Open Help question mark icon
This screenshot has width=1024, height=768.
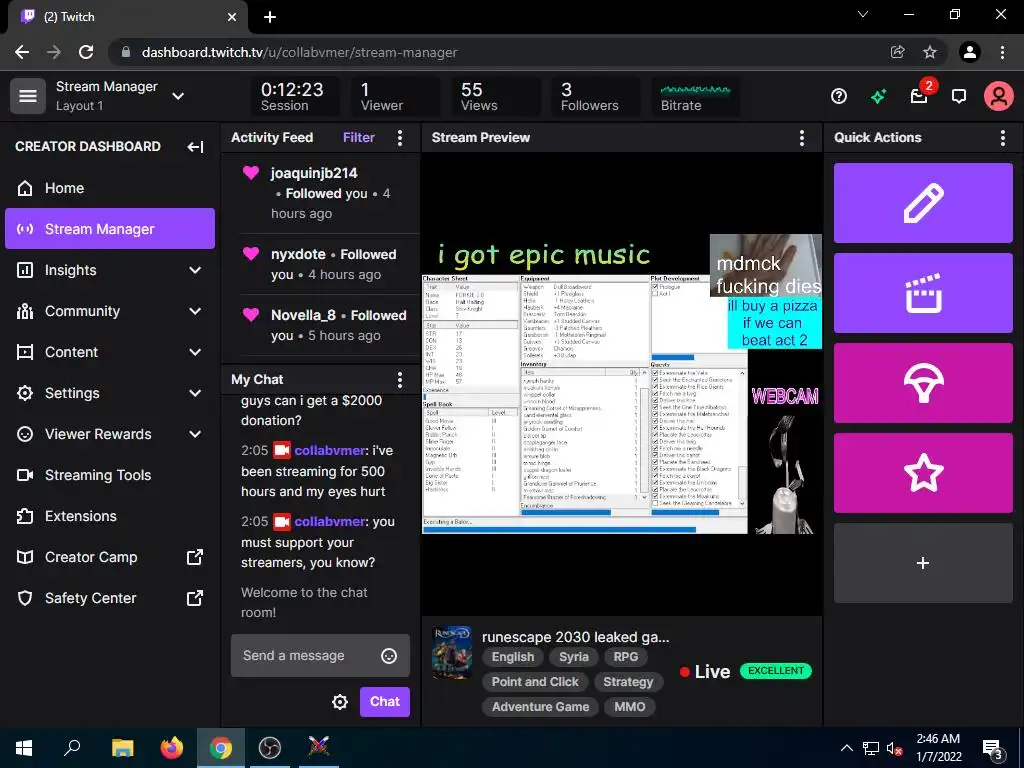[839, 97]
